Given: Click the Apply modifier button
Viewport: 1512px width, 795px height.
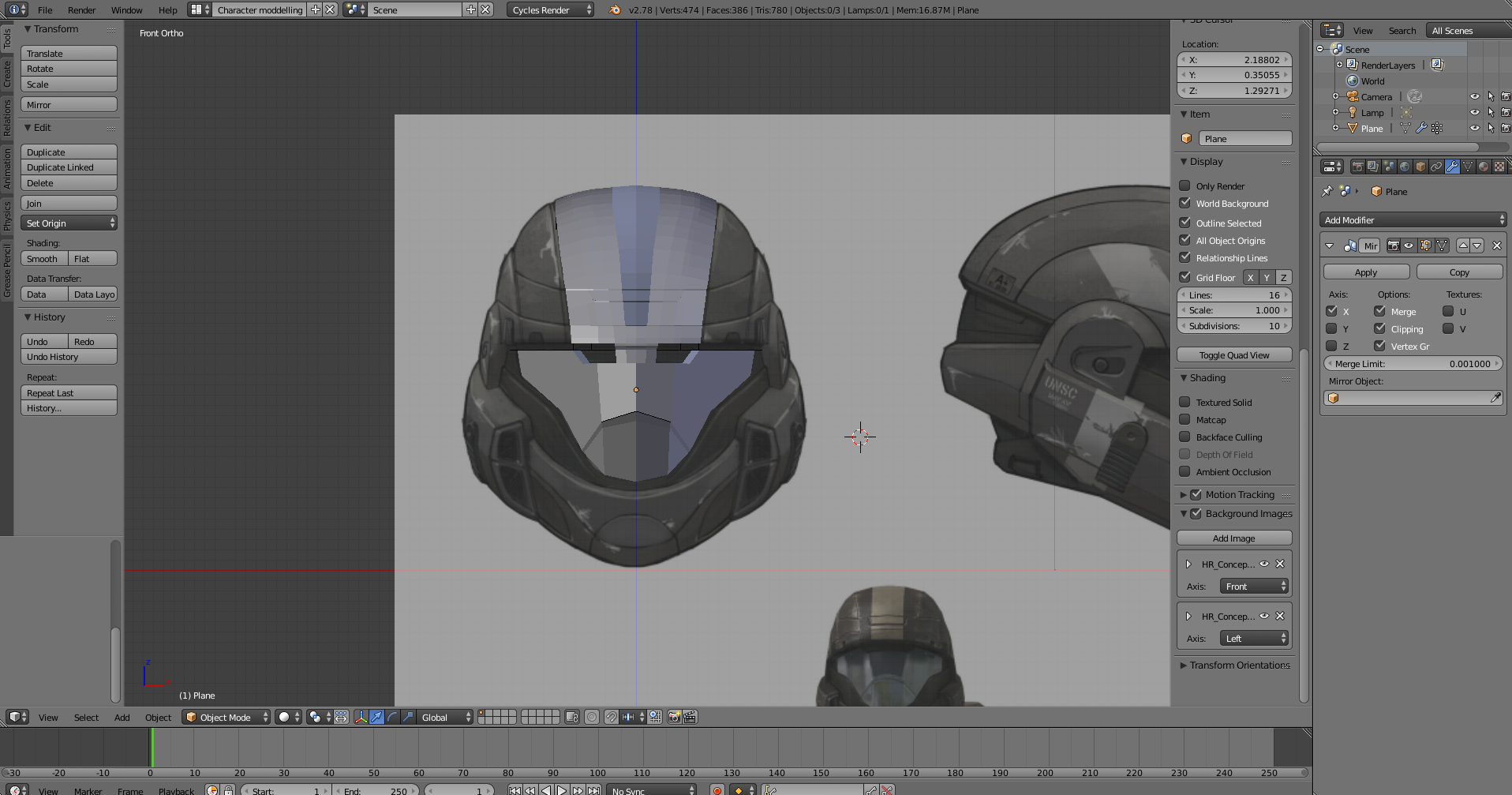Looking at the screenshot, I should click(1366, 272).
